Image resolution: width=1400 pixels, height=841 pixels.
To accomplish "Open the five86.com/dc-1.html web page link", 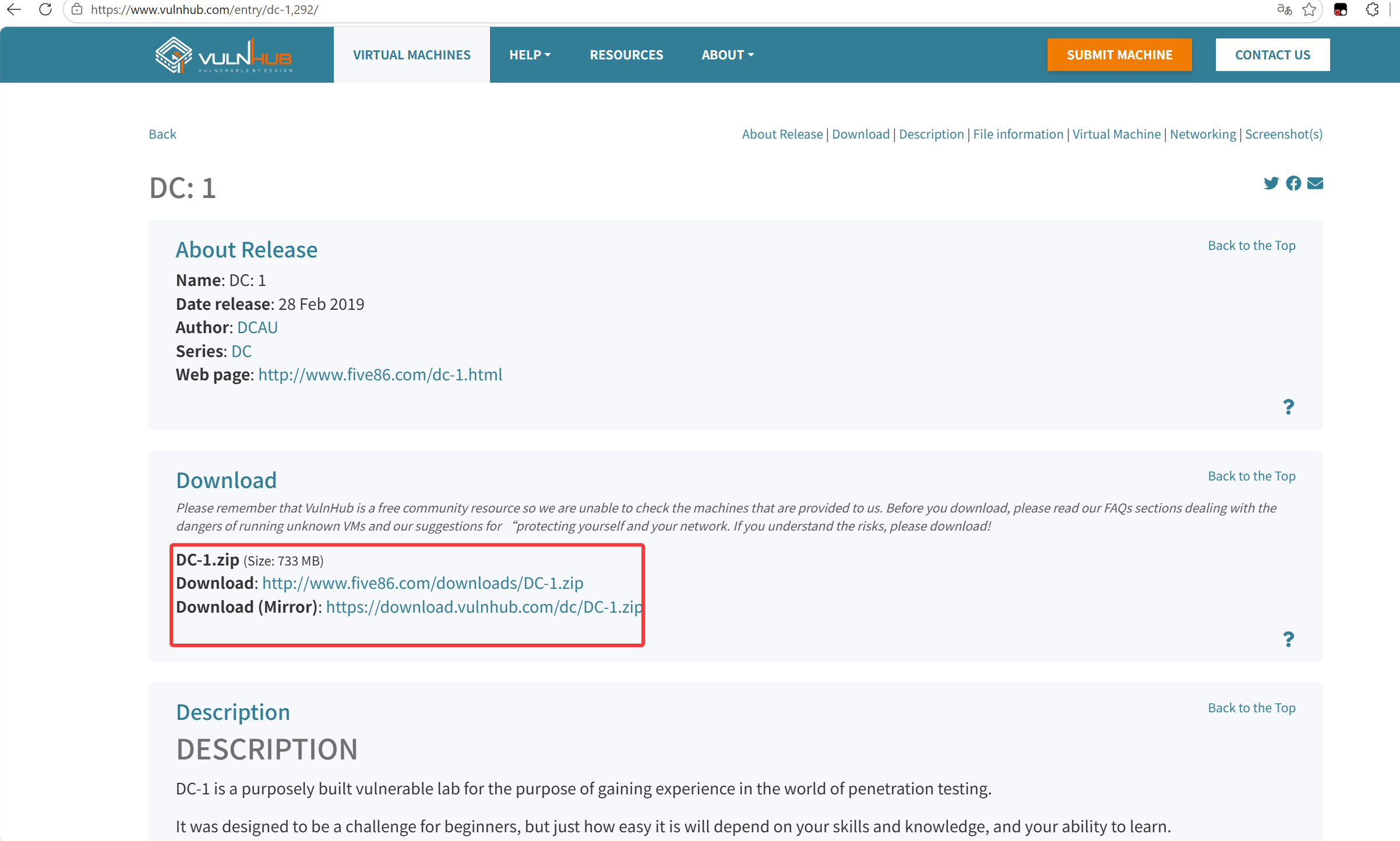I will pyautogui.click(x=380, y=374).
